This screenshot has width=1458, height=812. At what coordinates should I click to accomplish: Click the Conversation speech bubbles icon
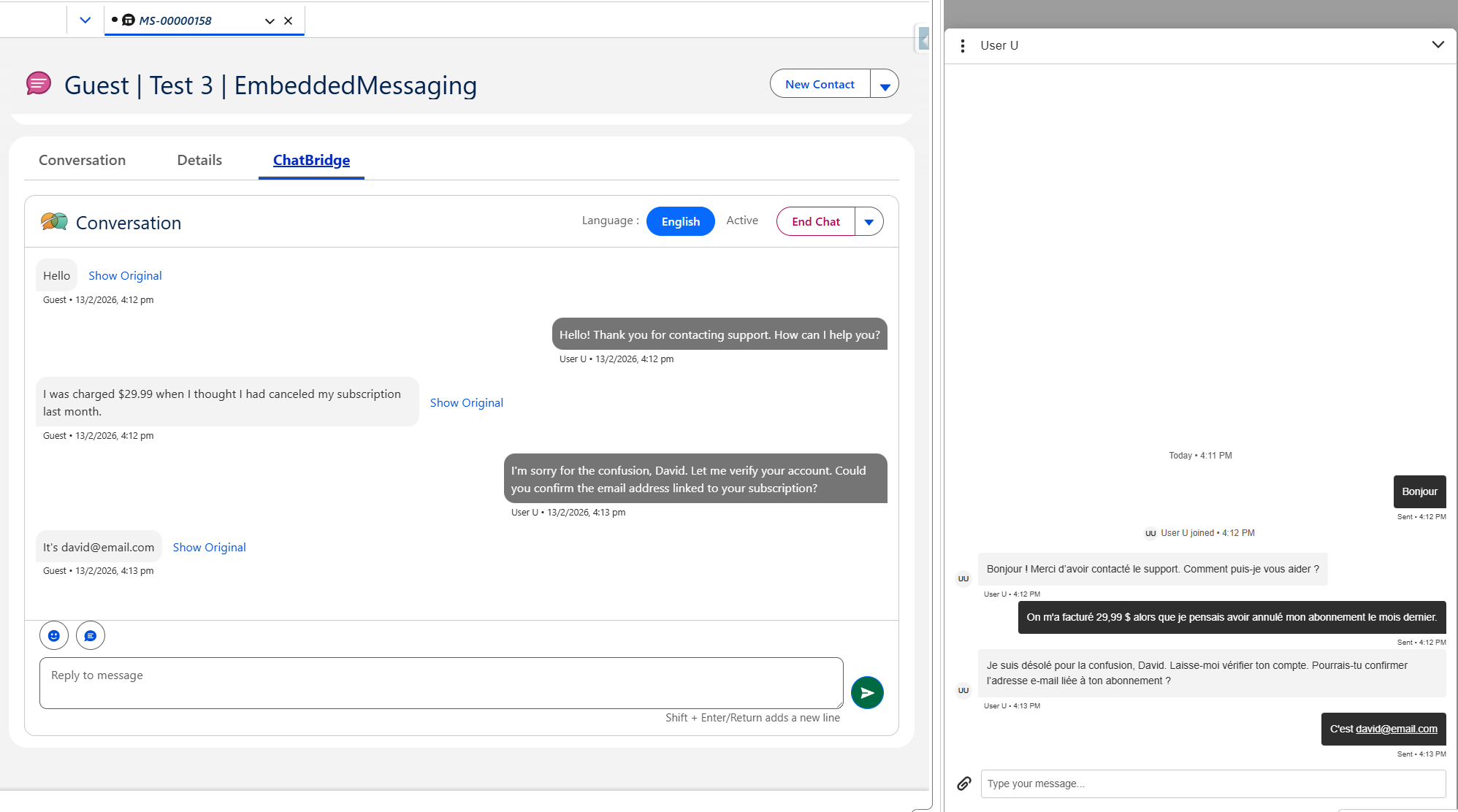tap(54, 222)
